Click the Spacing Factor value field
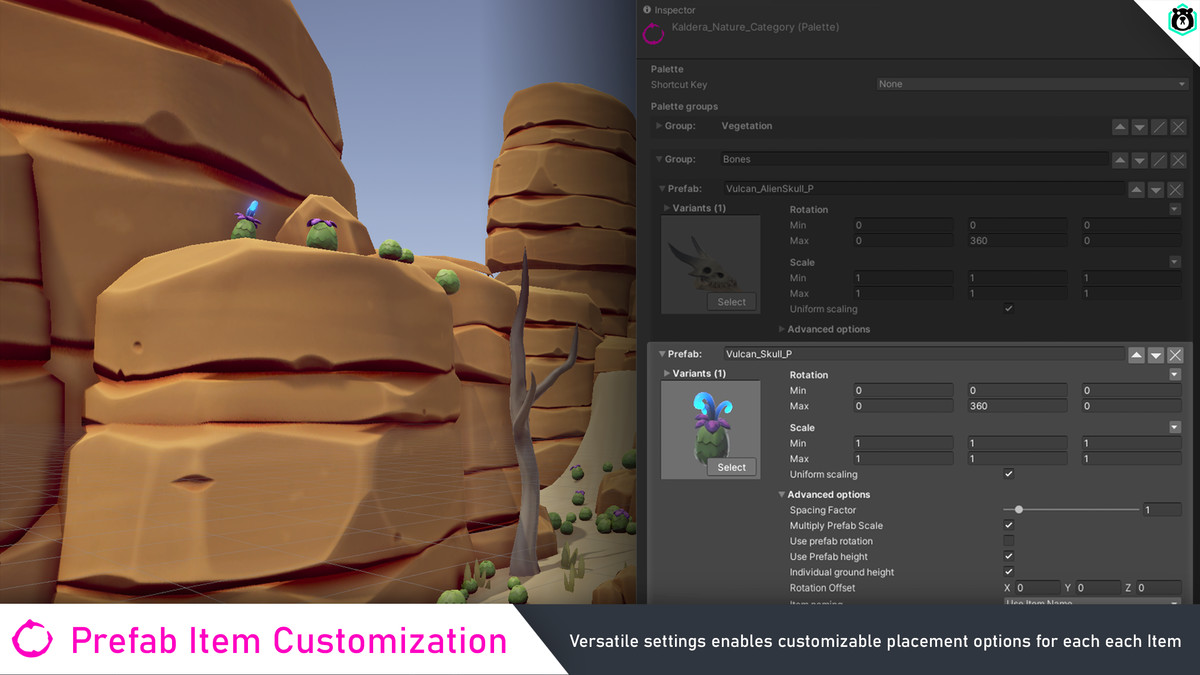 click(1162, 510)
